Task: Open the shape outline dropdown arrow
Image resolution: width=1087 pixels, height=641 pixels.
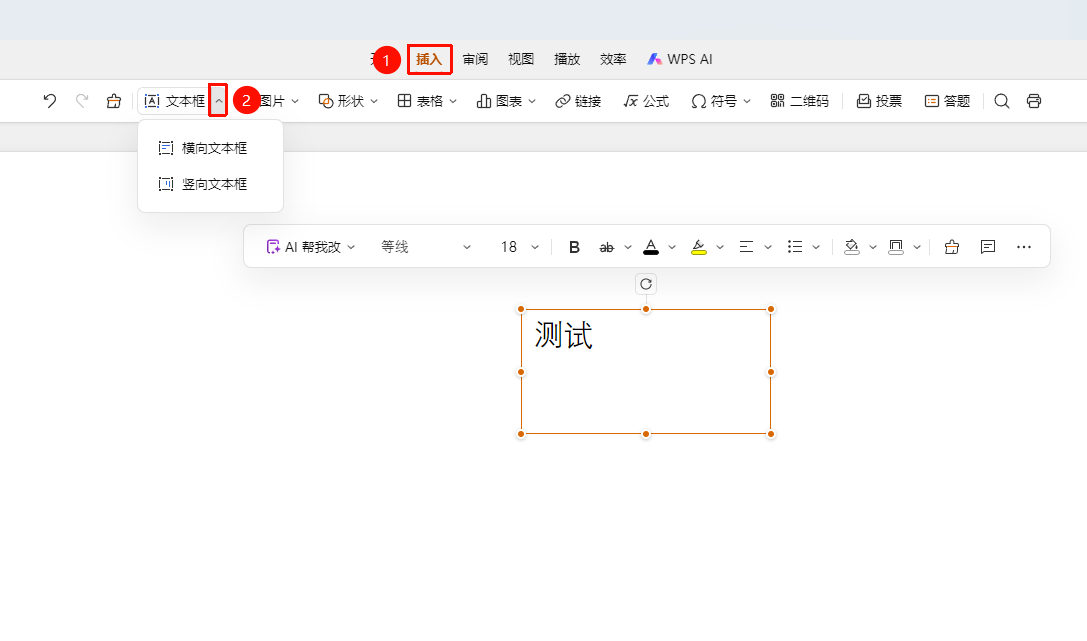Action: (917, 247)
